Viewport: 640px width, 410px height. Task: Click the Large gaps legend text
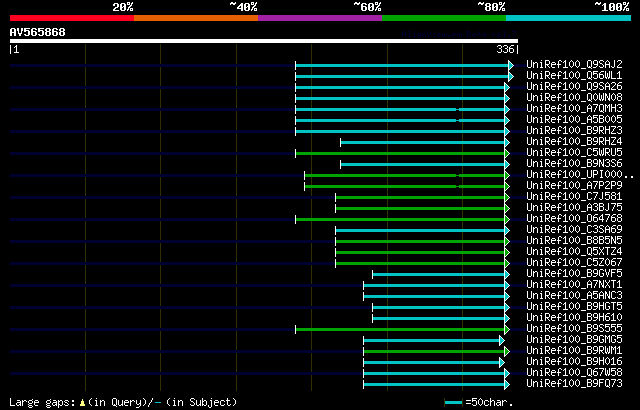pyautogui.click(x=123, y=402)
